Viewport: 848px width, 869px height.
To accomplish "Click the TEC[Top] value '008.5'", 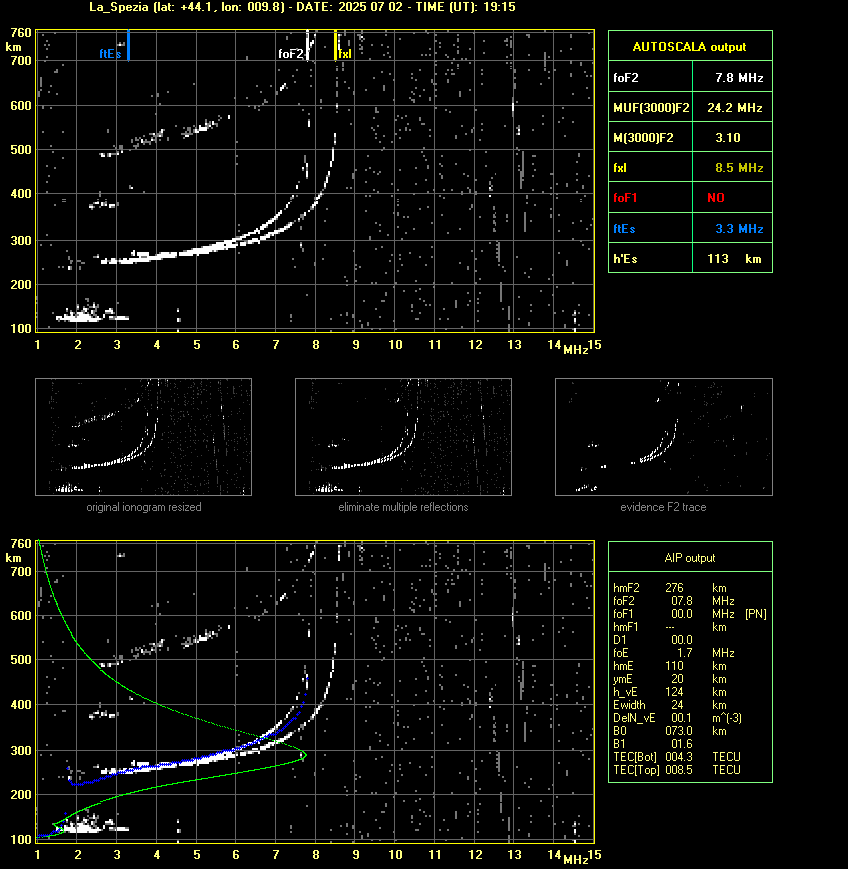I will [x=679, y=770].
